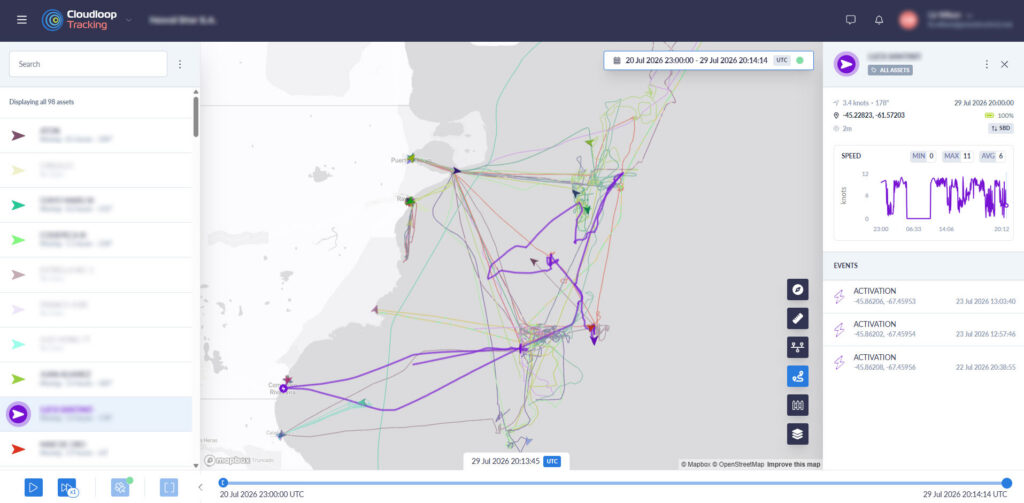Select the dusty pink arrow asset row
The width and height of the screenshot is (1024, 503).
96,274
